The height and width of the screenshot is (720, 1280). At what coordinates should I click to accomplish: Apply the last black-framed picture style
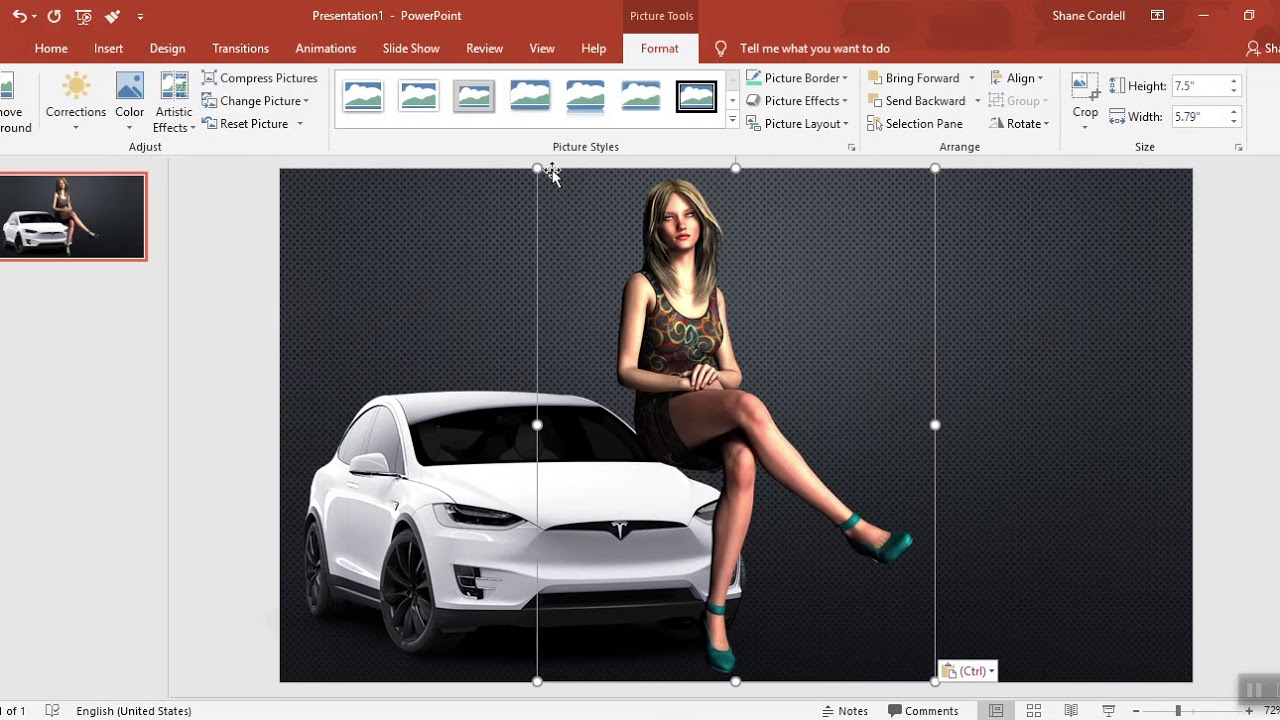point(696,97)
